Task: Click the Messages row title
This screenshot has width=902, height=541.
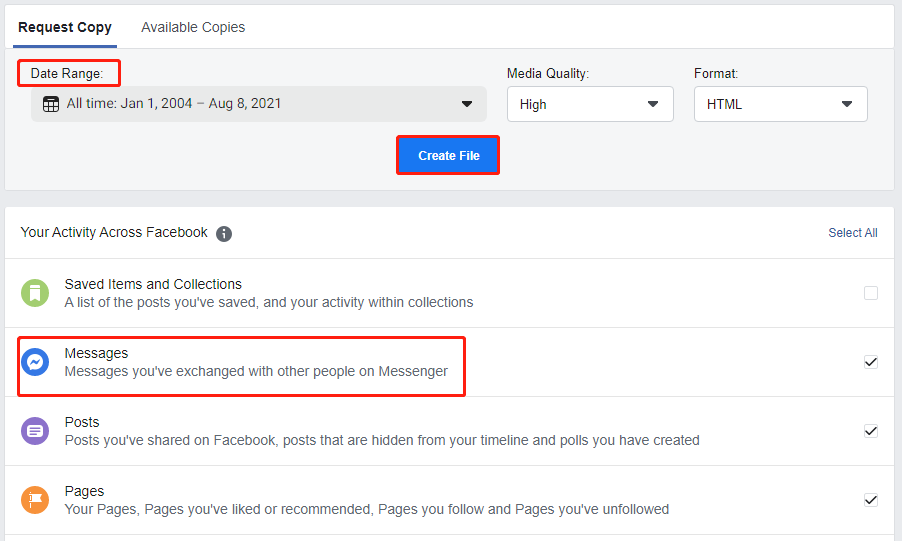Action: [x=96, y=353]
